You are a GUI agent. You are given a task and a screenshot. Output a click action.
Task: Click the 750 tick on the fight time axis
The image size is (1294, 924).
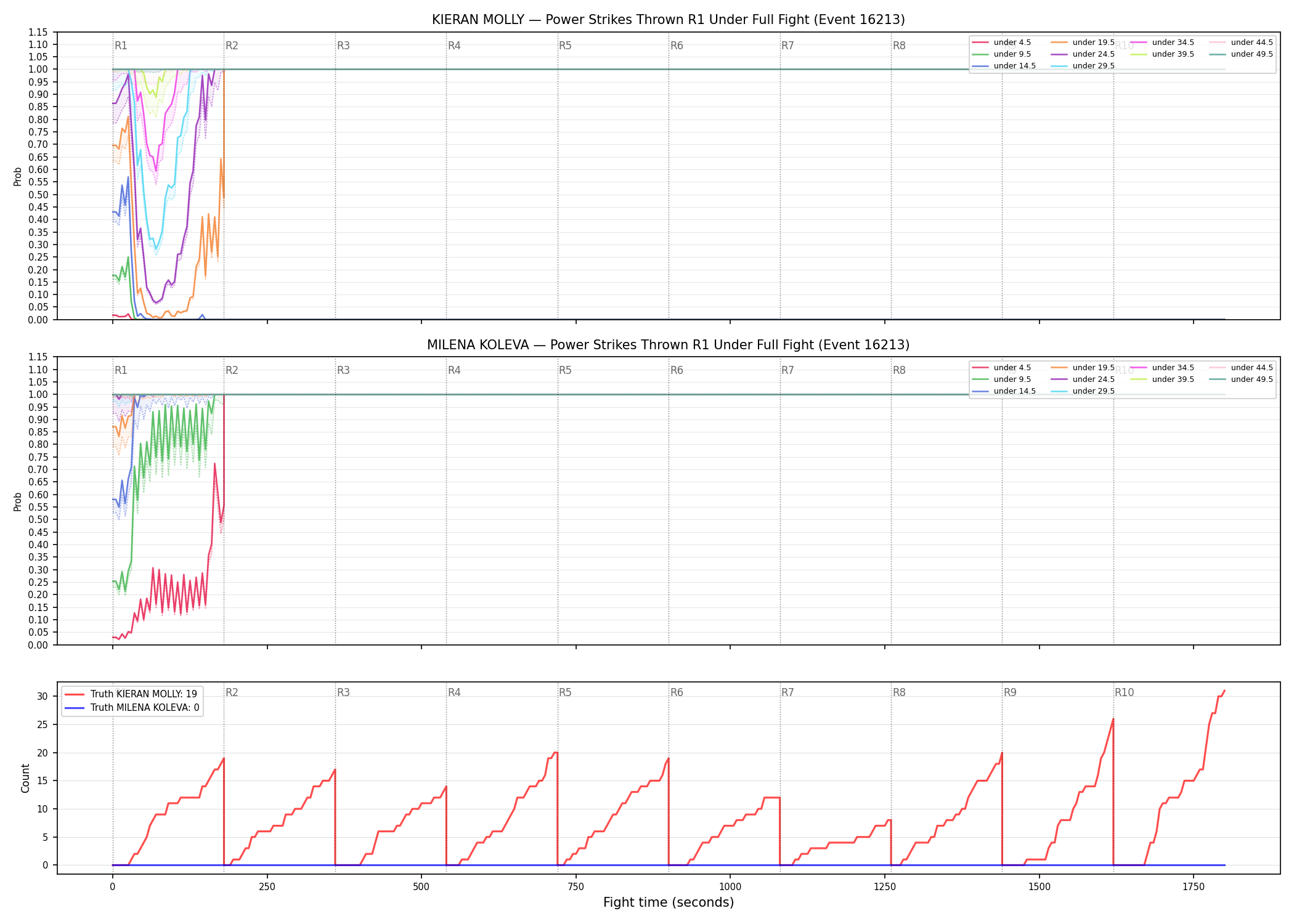[x=576, y=887]
